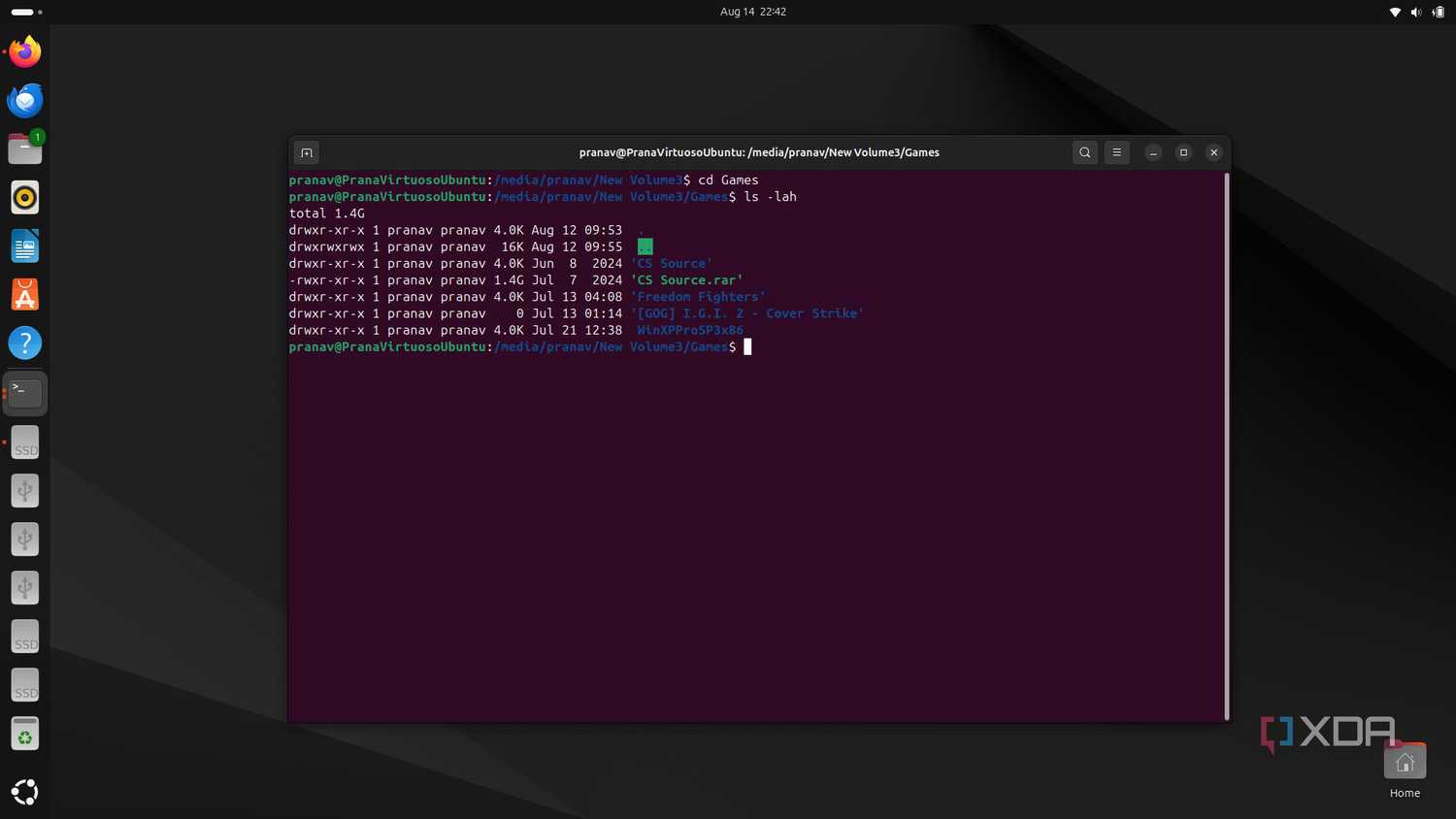Open LibreOffice Writer from the dock
Screen dimensions: 1456x819
pyautogui.click(x=25, y=246)
